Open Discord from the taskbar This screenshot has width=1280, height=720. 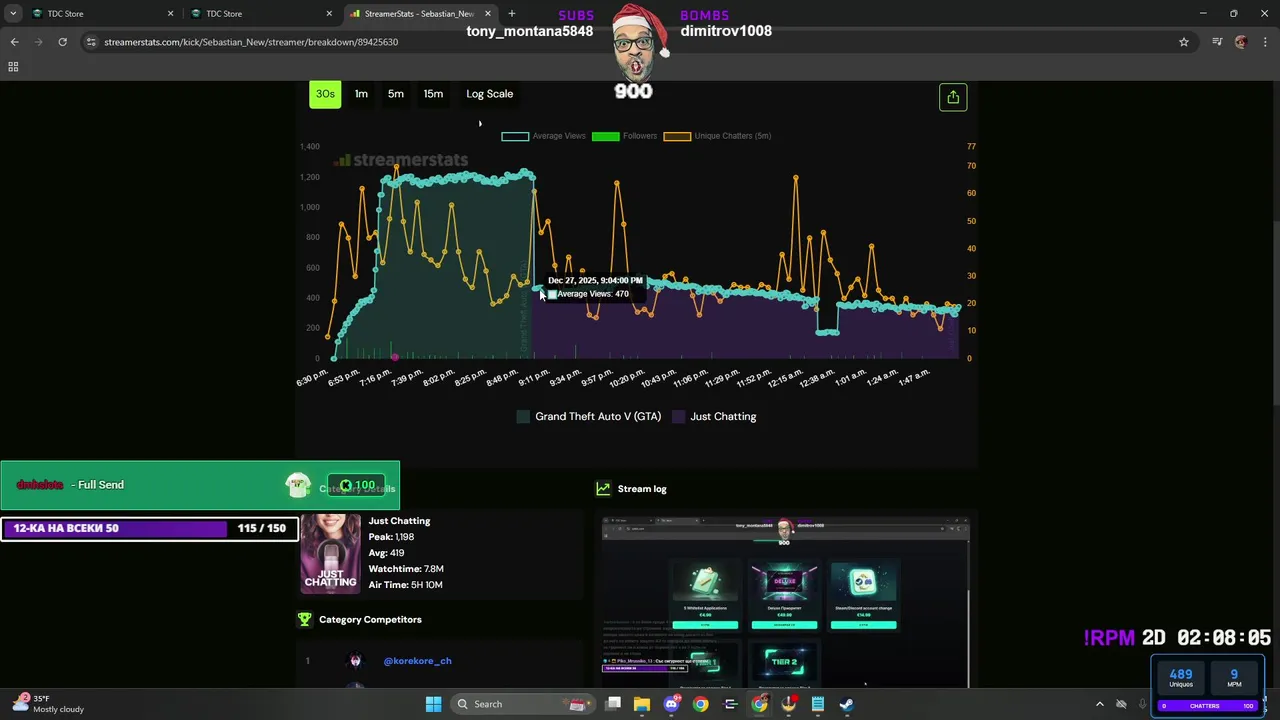point(671,704)
